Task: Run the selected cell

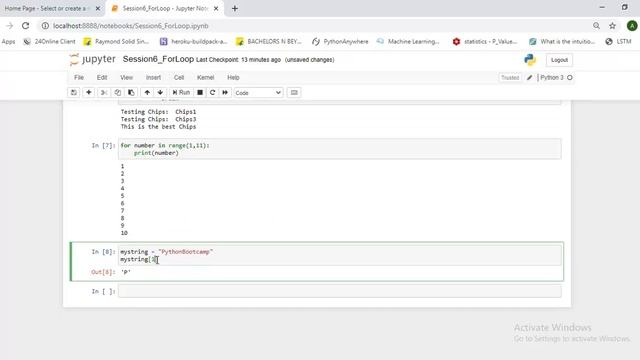Action: pyautogui.click(x=181, y=93)
